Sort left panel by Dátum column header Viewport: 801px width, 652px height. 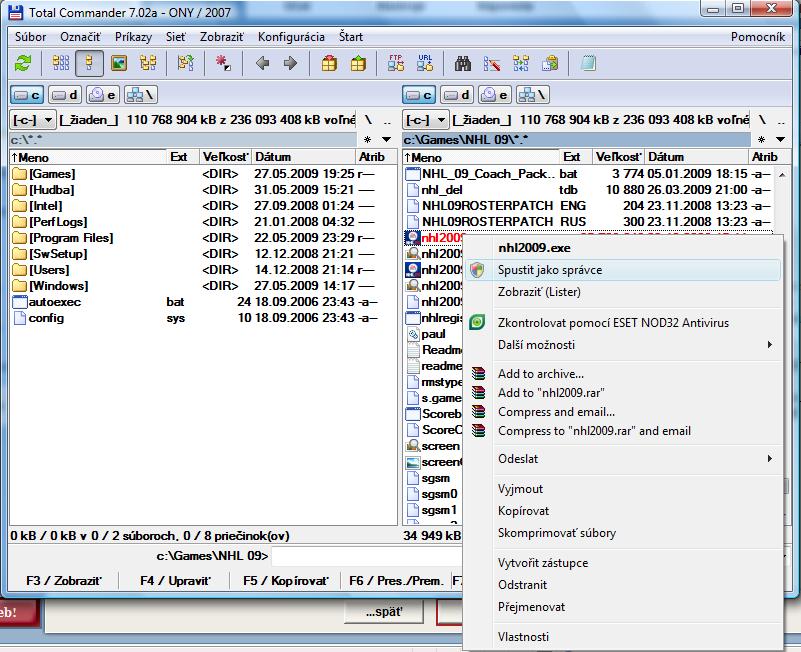[303, 157]
